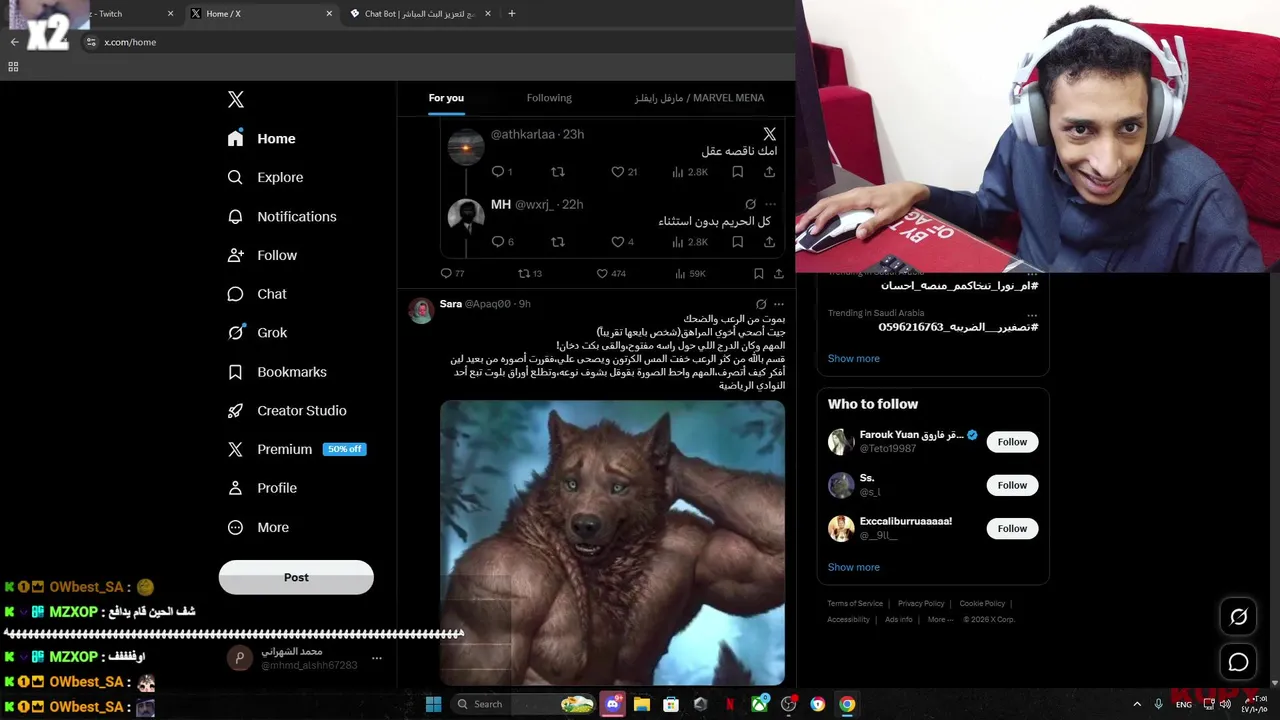Viewport: 1280px width, 720px height.
Task: Expand the More footer menu
Action: pyautogui.click(x=940, y=619)
